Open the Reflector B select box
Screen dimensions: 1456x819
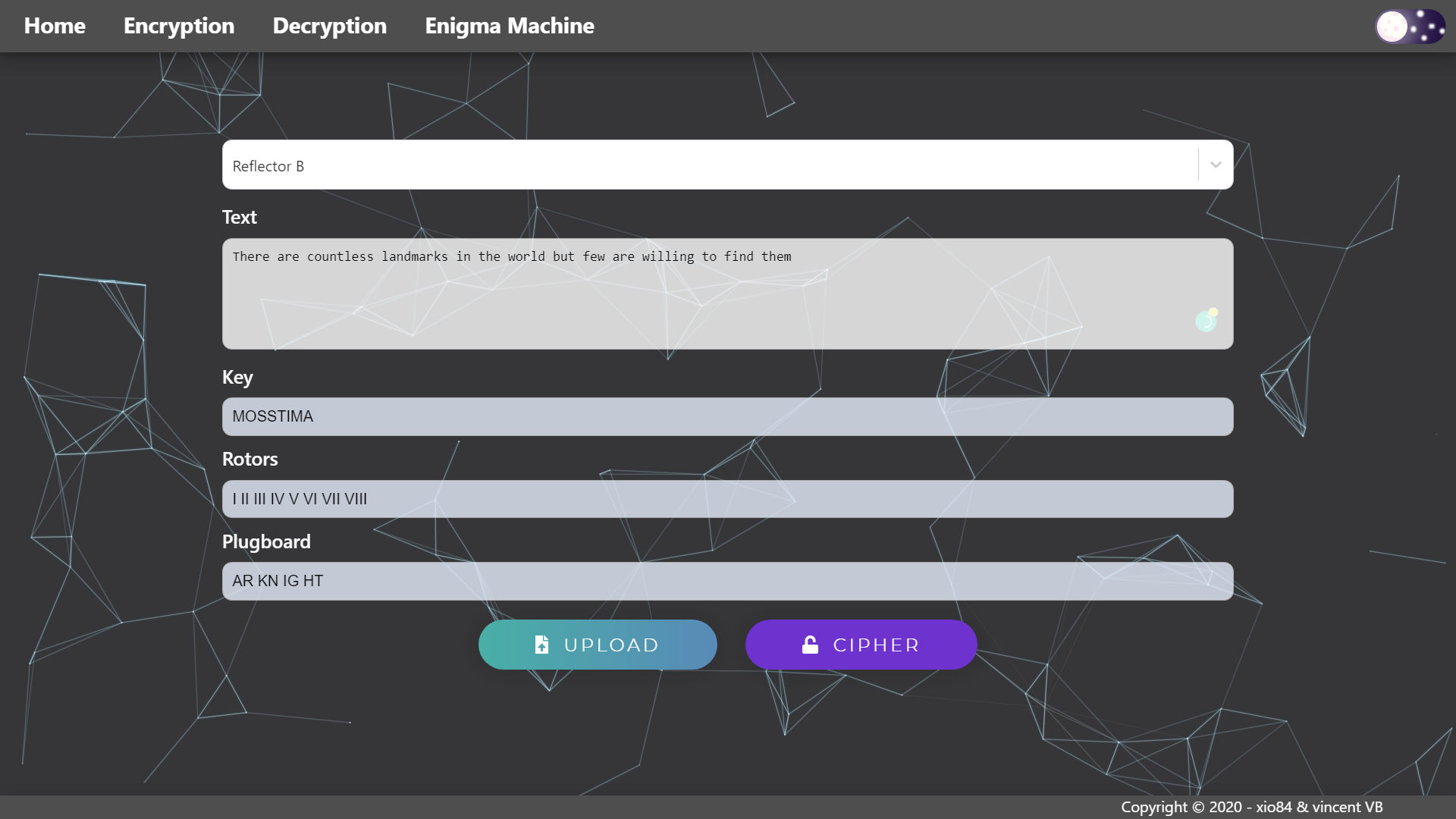point(709,165)
